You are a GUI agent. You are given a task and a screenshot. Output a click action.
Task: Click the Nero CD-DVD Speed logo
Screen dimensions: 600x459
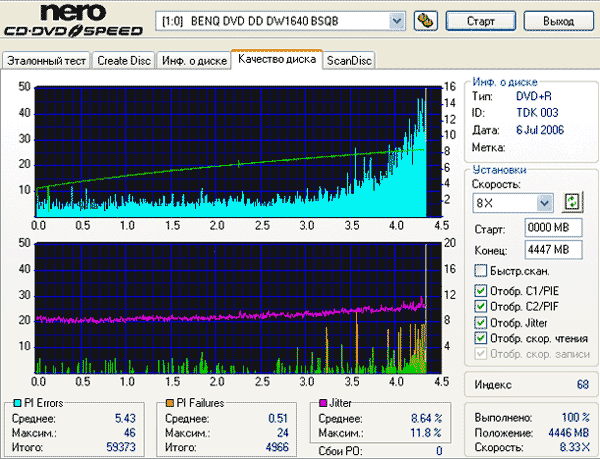point(73,21)
